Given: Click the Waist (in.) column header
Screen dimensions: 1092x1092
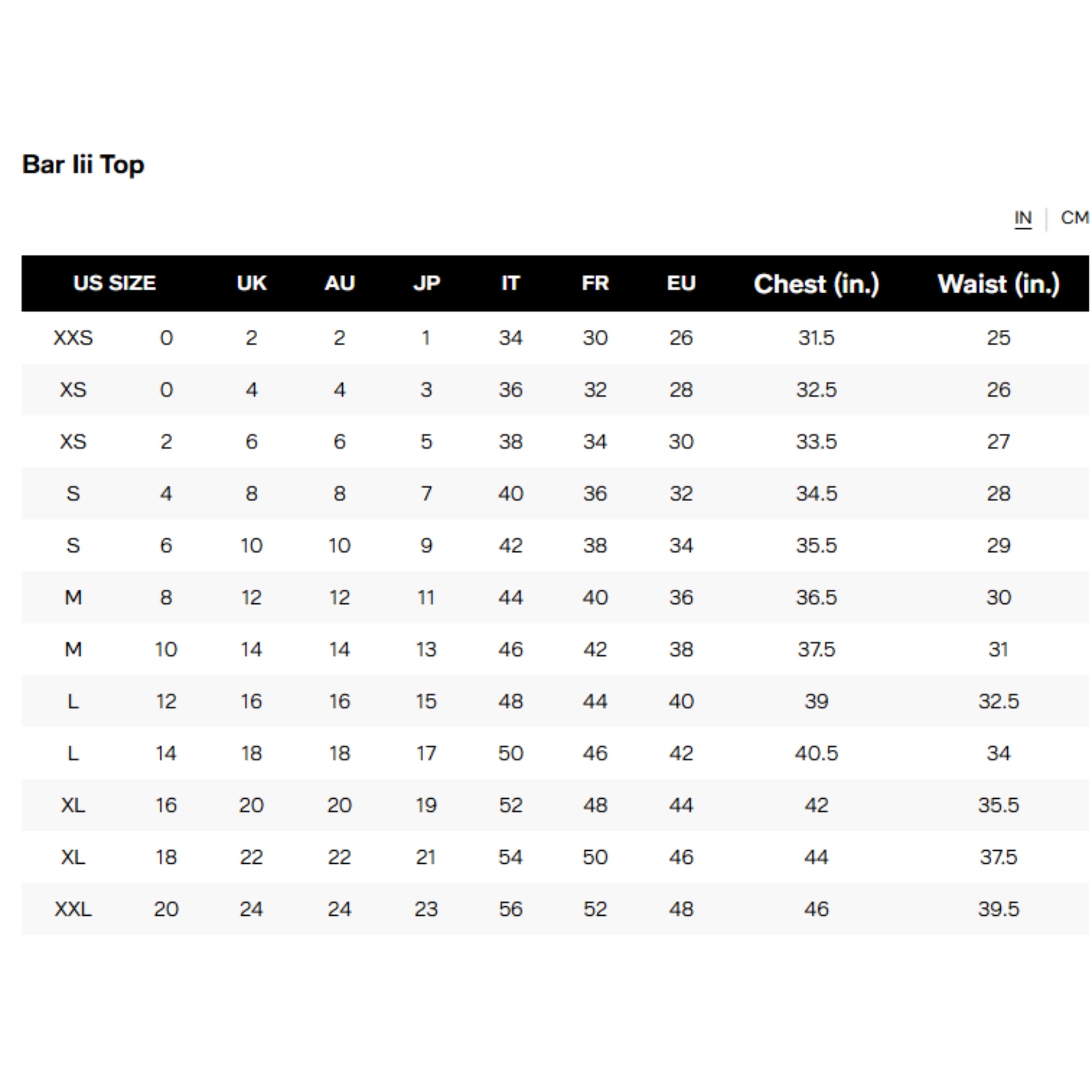Looking at the screenshot, I should point(998,284).
